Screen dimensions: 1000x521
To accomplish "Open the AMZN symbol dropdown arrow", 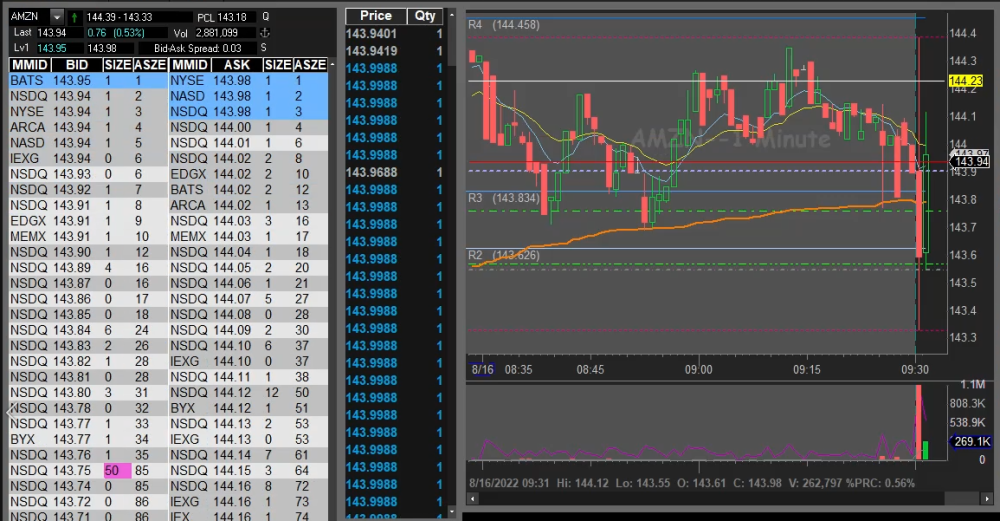I will [57, 17].
